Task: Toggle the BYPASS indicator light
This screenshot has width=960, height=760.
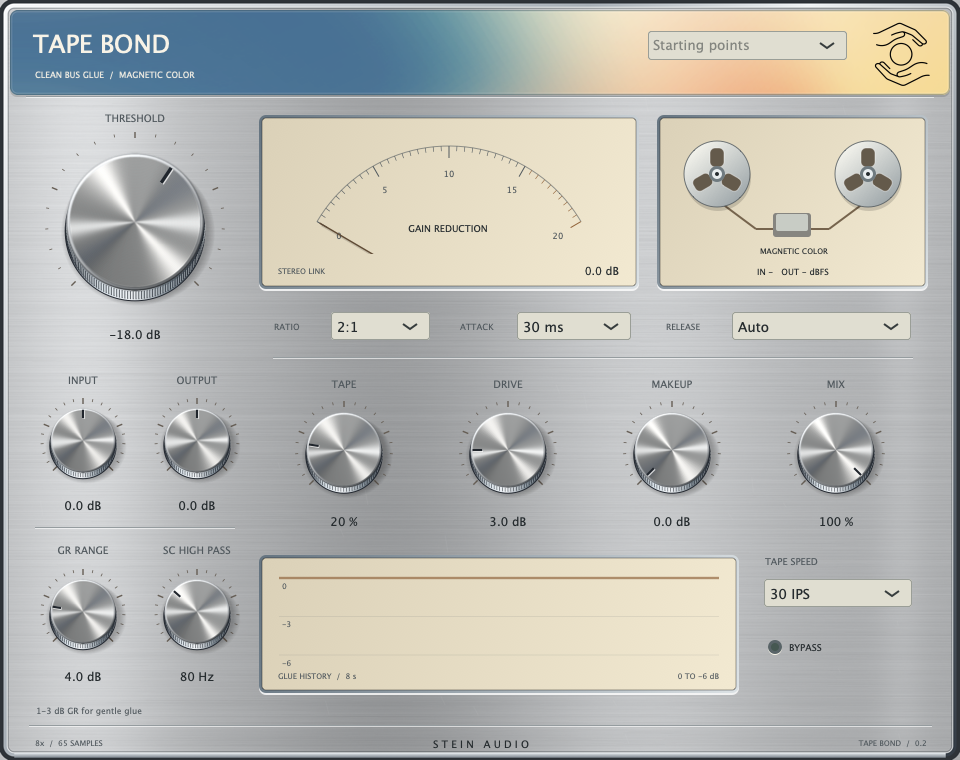Action: click(x=774, y=647)
